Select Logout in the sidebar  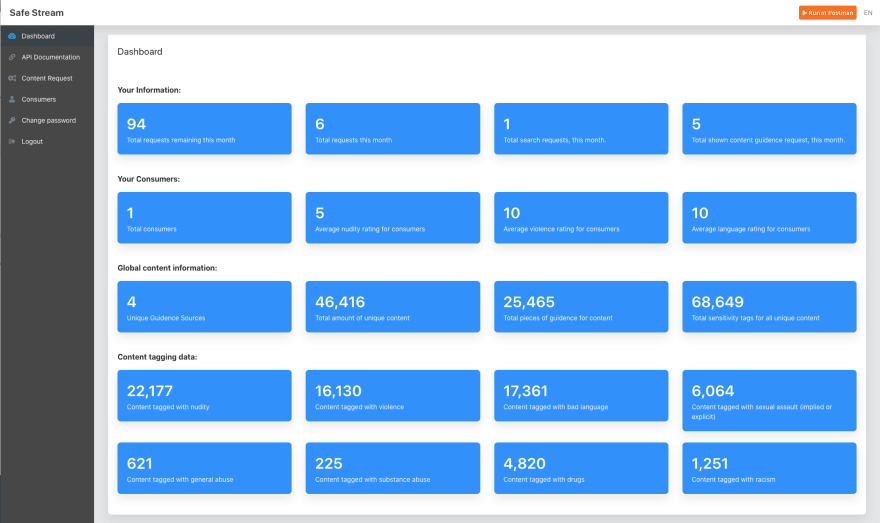pos(47,141)
